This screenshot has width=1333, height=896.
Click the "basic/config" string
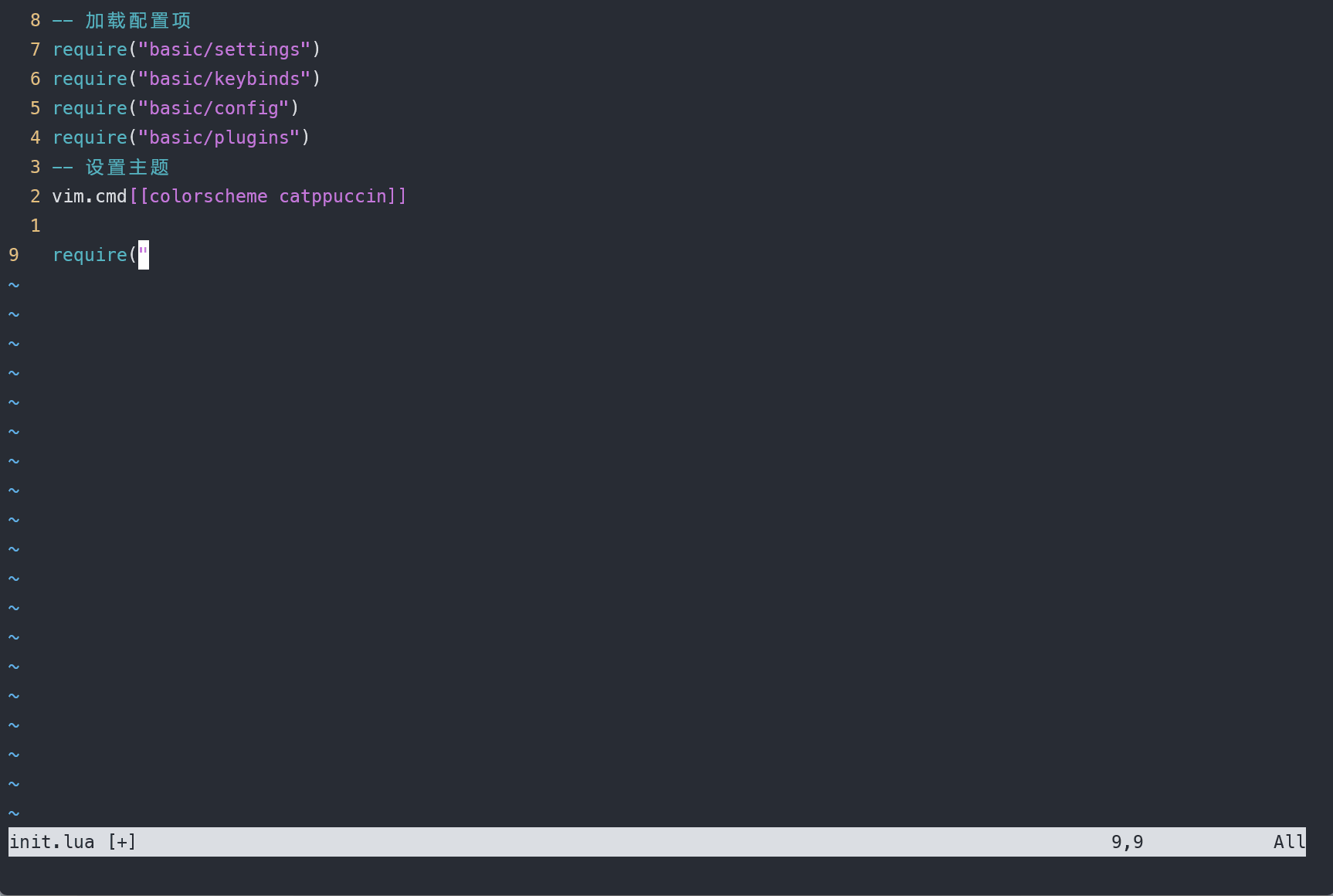(x=213, y=108)
